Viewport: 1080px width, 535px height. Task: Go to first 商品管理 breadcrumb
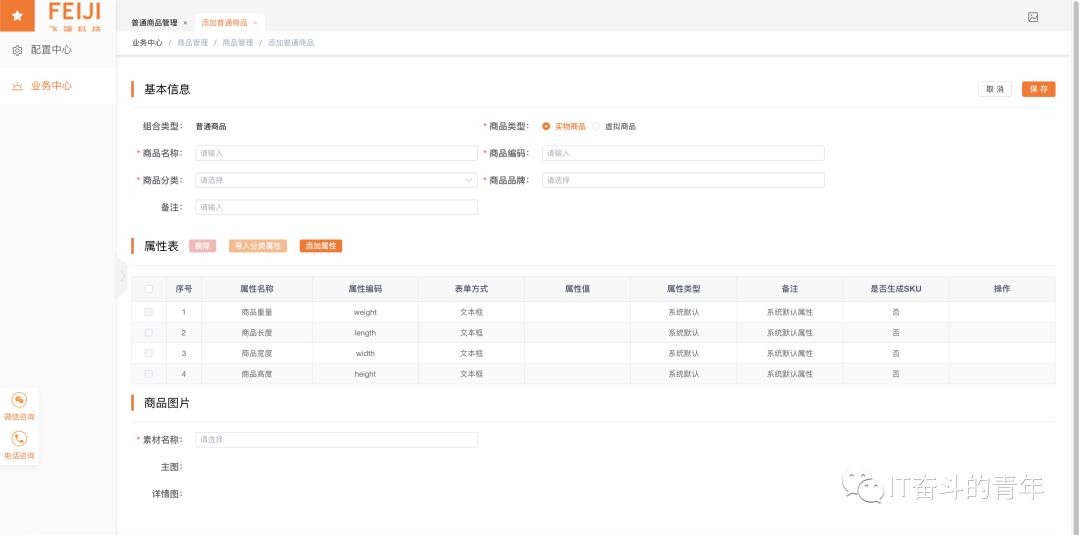(192, 43)
